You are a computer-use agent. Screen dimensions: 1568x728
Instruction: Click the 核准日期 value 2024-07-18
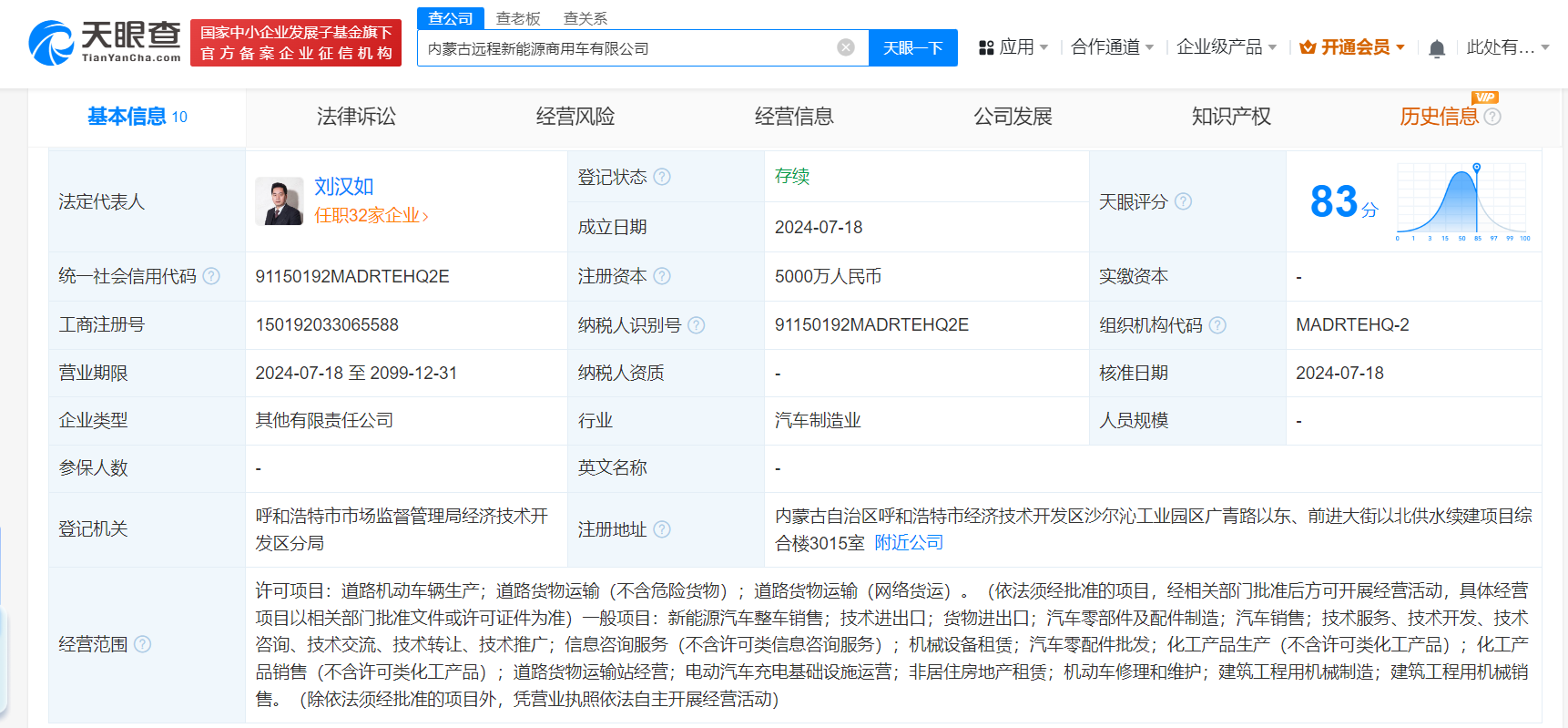point(1339,373)
